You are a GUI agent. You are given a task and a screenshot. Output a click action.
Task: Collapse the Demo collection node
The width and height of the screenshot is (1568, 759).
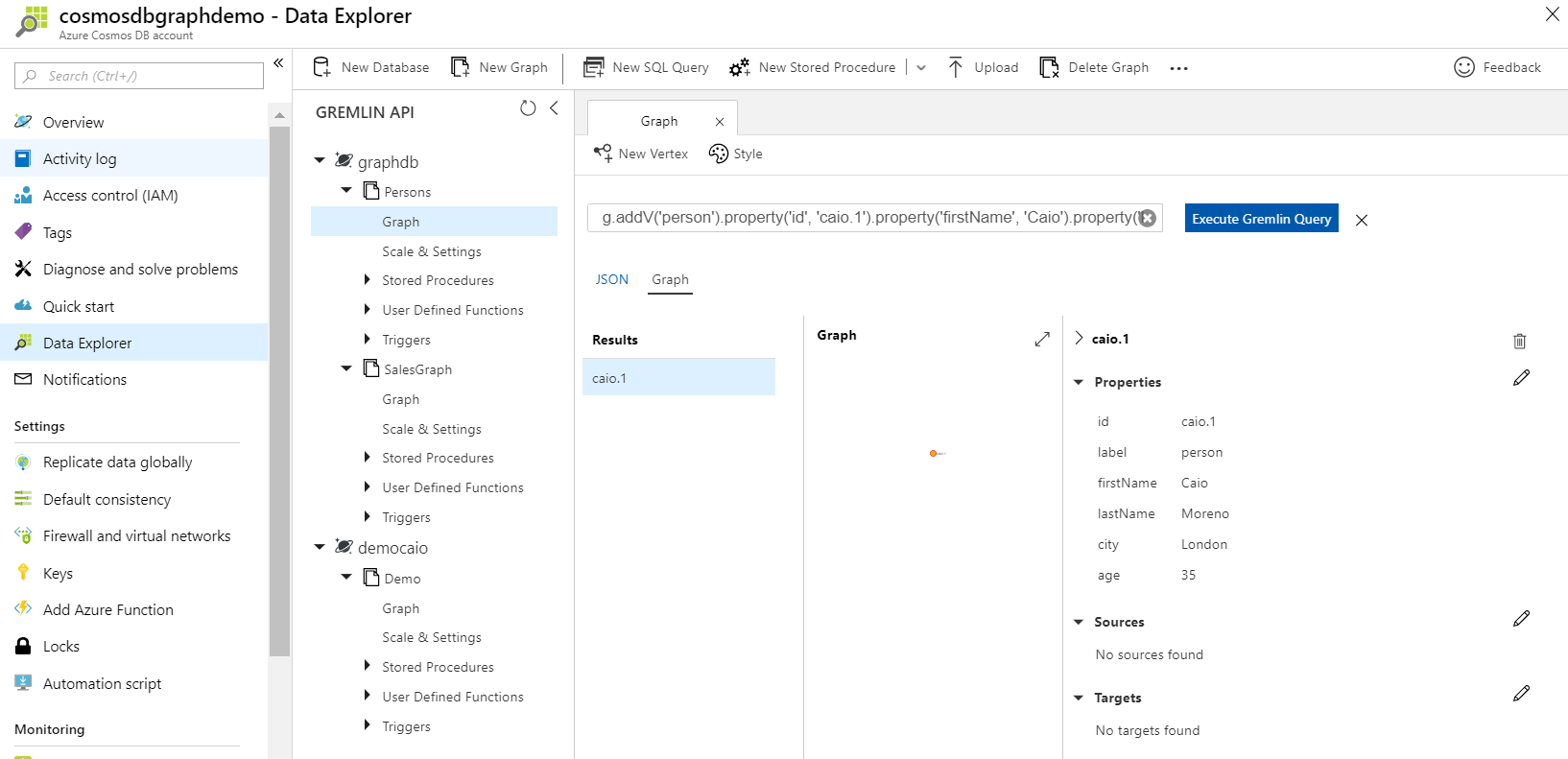click(x=346, y=578)
